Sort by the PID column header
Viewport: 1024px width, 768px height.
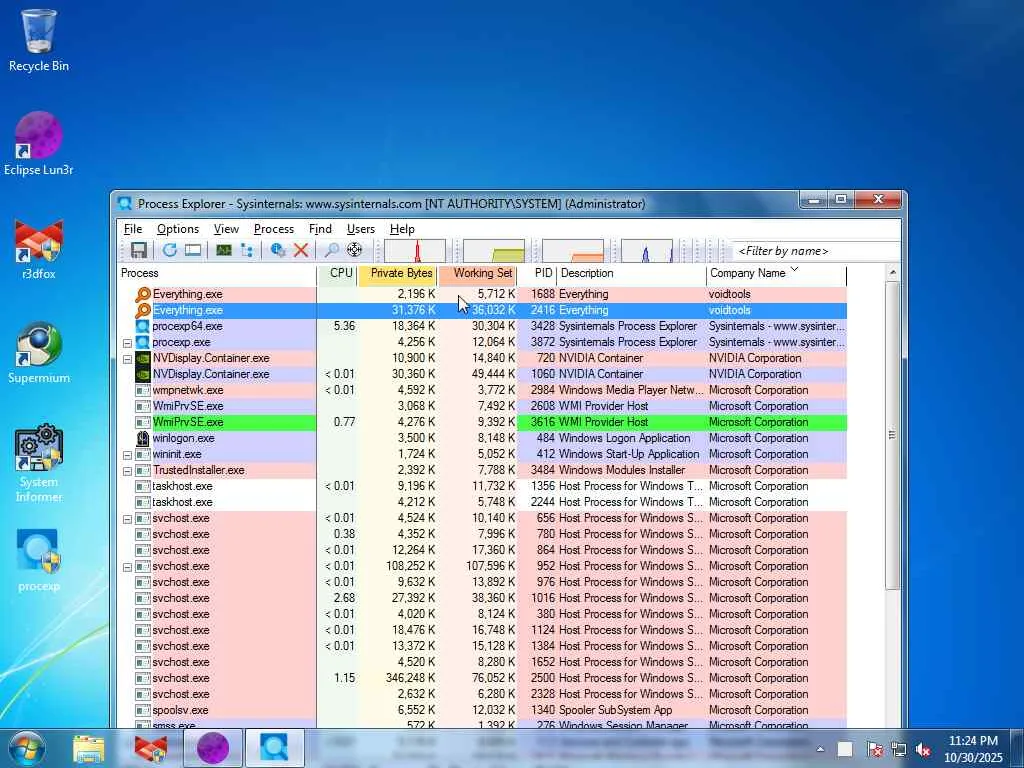[537, 274]
